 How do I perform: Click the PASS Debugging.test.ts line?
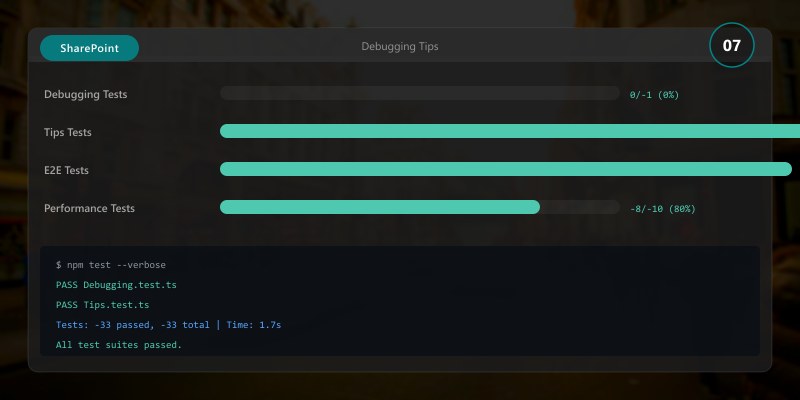point(116,285)
